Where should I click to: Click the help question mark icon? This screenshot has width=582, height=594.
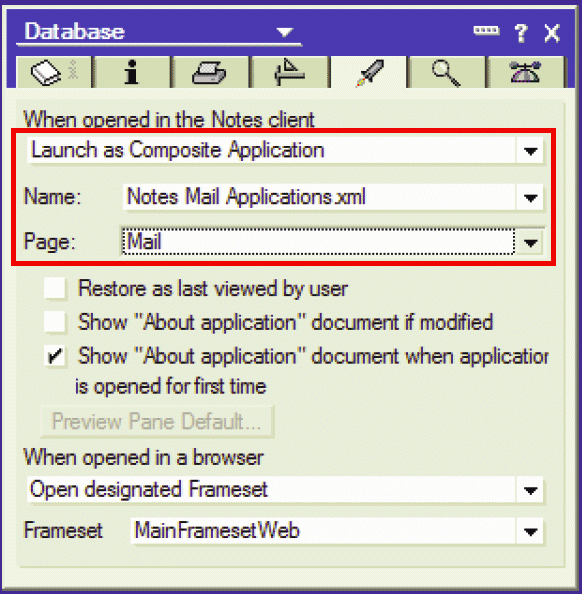[x=521, y=33]
